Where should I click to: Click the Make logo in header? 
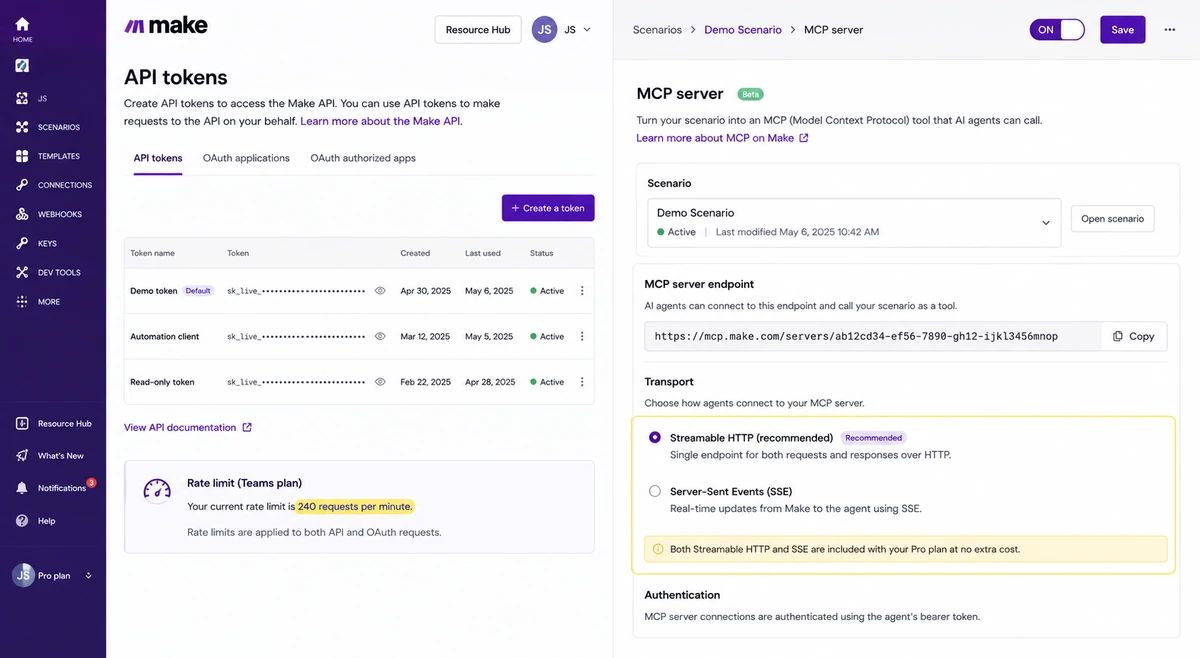click(166, 26)
